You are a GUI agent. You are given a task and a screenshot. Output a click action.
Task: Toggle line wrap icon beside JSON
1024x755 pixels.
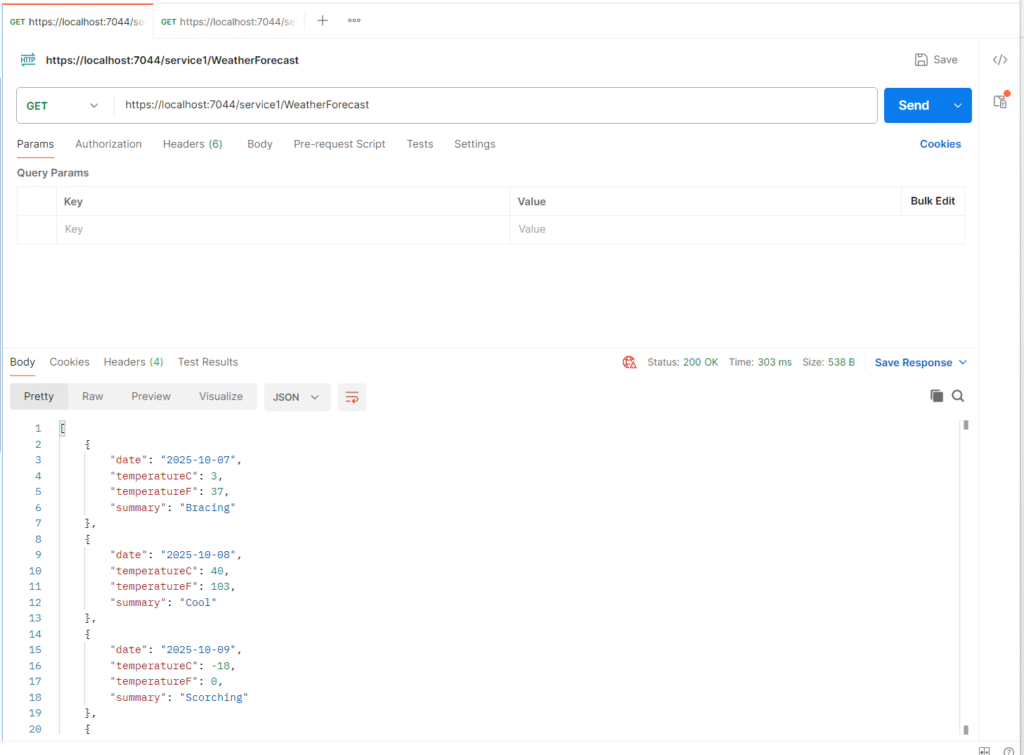tap(352, 397)
